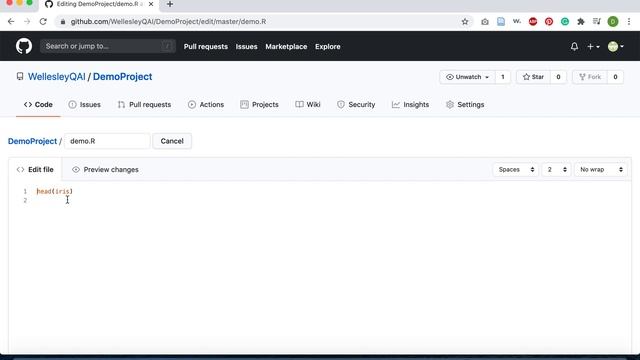Image resolution: width=640 pixels, height=360 pixels.
Task: Close the Editing DemoProject tab
Action: 151,4
